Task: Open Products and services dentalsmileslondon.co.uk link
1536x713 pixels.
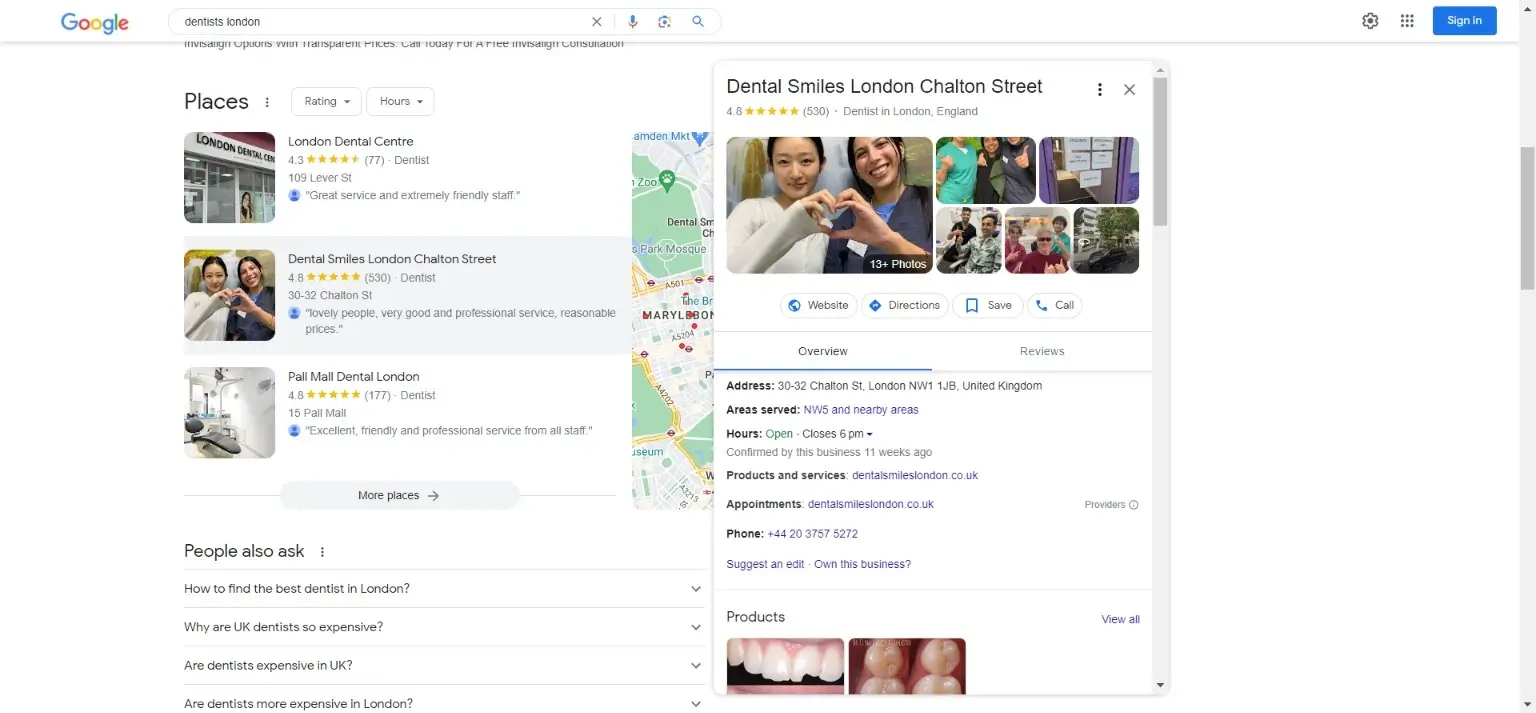Action: [x=915, y=476]
